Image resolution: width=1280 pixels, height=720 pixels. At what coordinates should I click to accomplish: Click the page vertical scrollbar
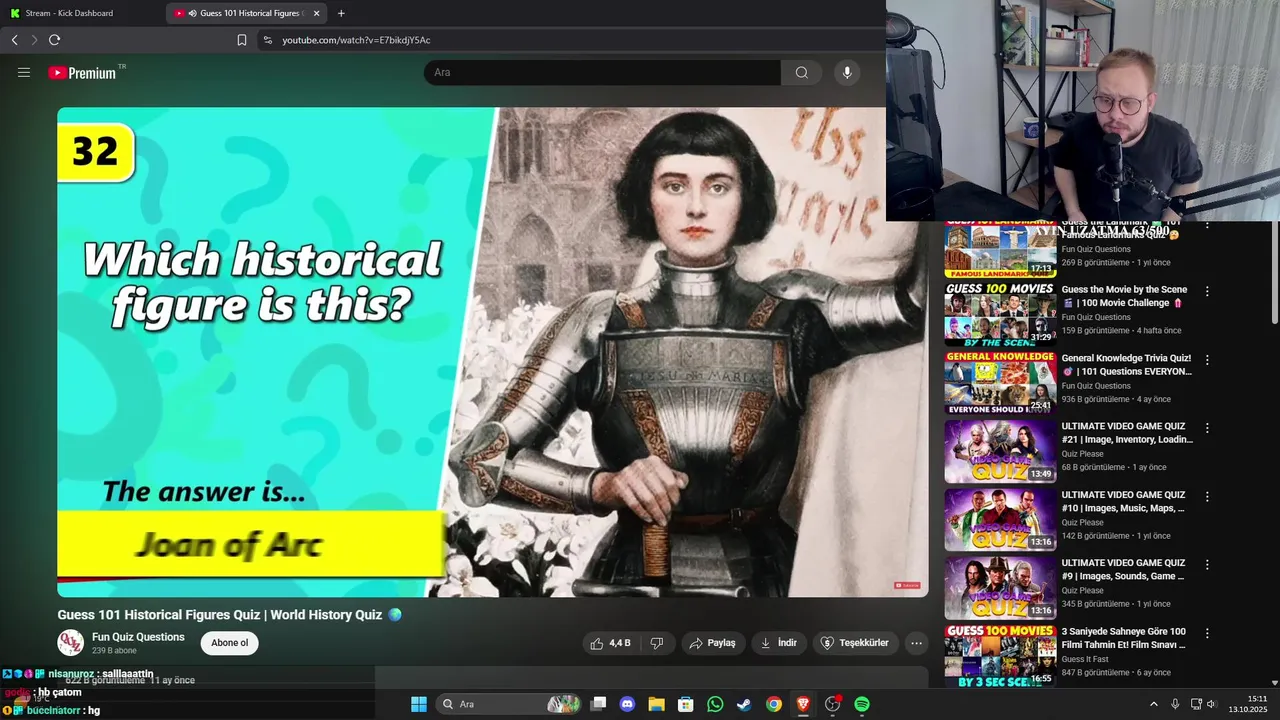tap(1274, 272)
